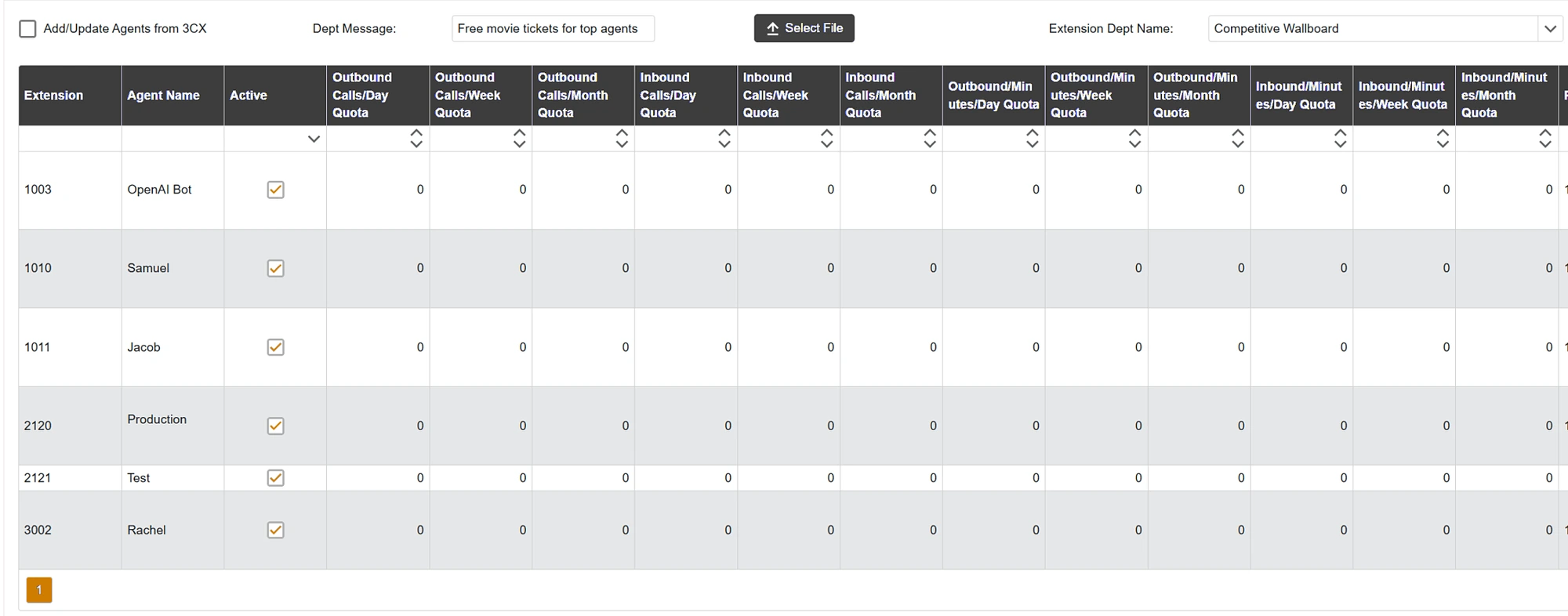Viewport: 1568px width, 616px height.
Task: Adjust Outbound Calls/Day Quota filter stepper
Action: tap(416, 139)
